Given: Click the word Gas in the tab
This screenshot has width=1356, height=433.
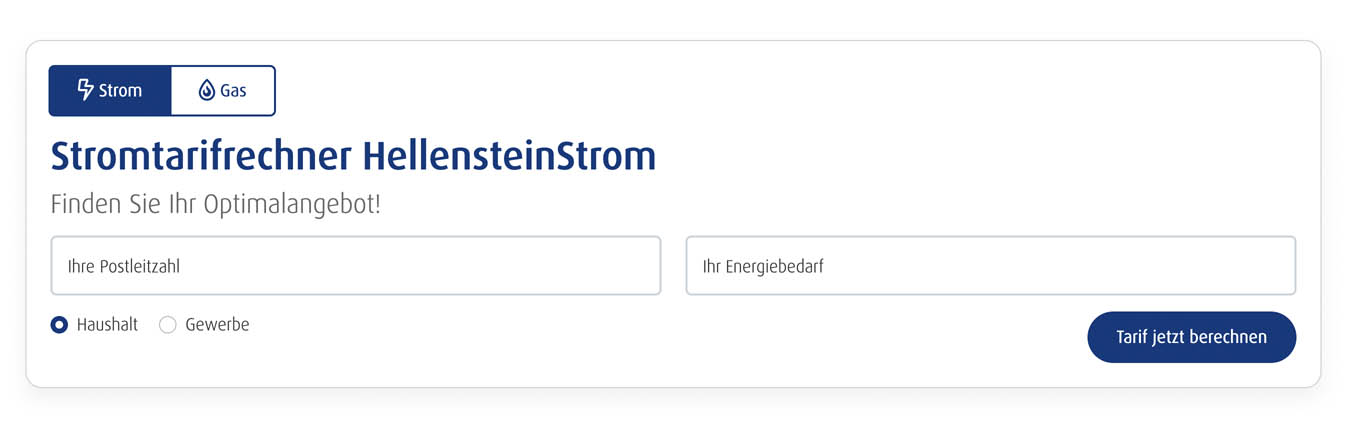Looking at the screenshot, I should click(x=233, y=91).
